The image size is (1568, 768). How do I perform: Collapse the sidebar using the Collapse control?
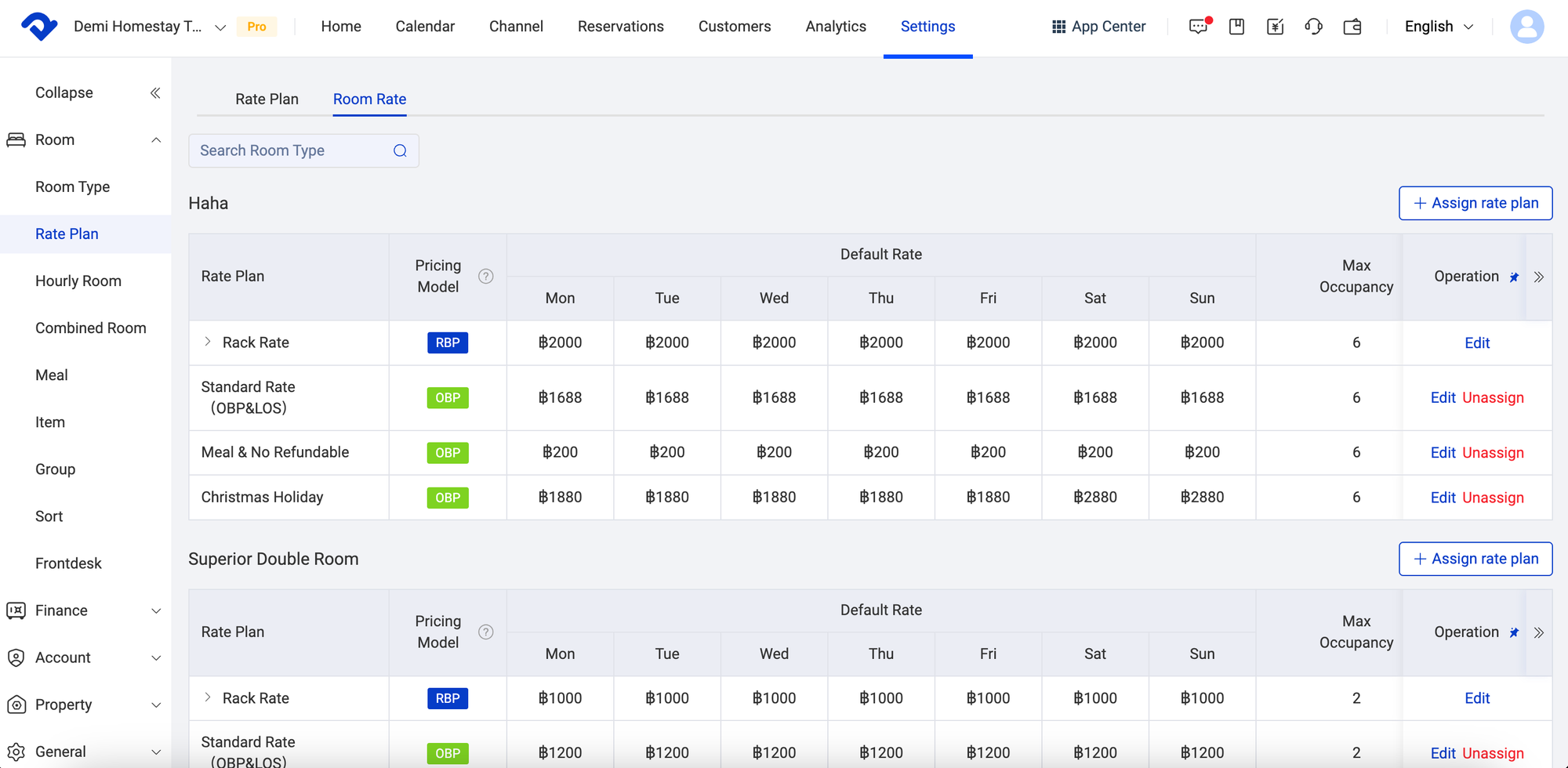pyautogui.click(x=154, y=92)
